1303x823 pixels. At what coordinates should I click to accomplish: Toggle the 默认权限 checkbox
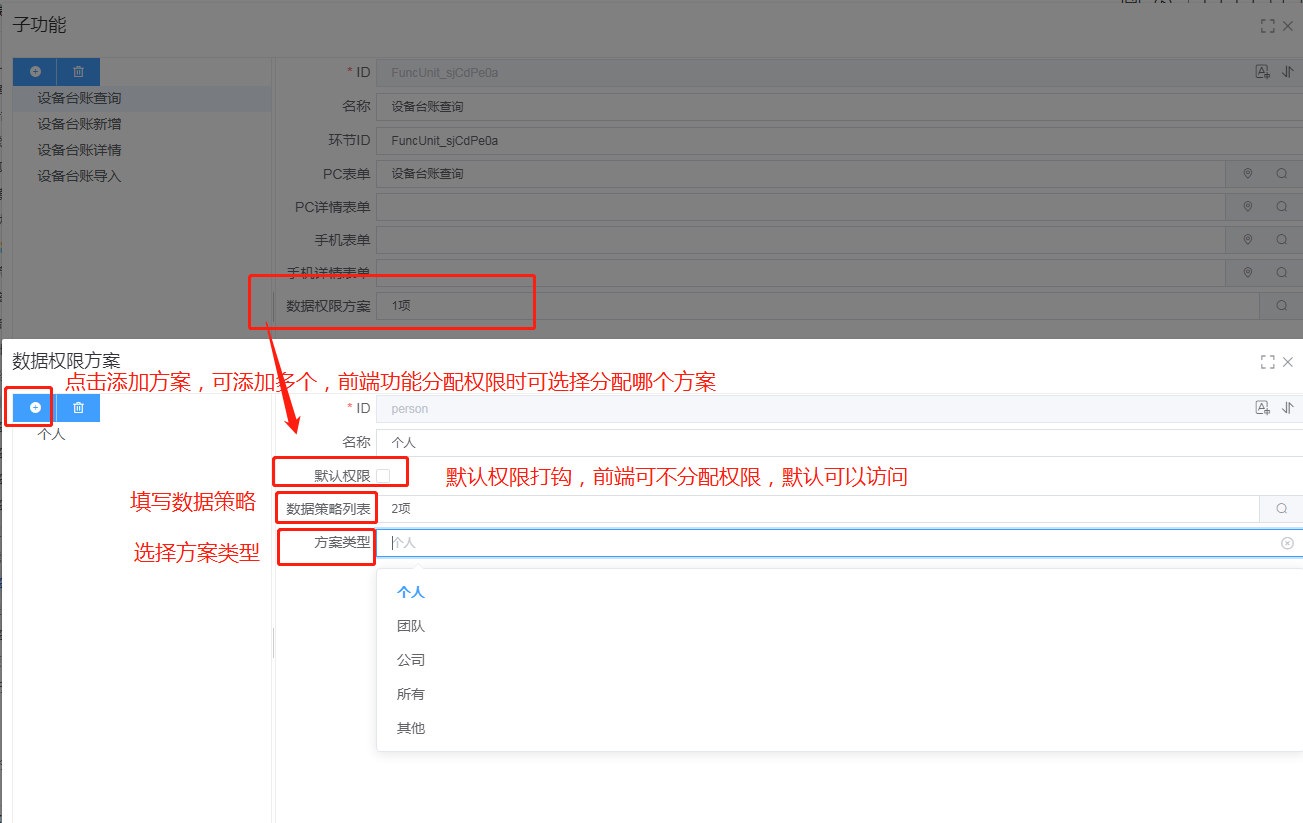(383, 476)
